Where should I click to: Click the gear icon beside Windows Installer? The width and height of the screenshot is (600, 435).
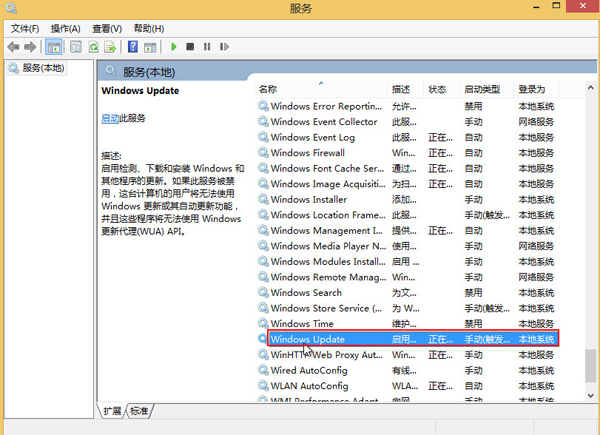pyautogui.click(x=263, y=199)
